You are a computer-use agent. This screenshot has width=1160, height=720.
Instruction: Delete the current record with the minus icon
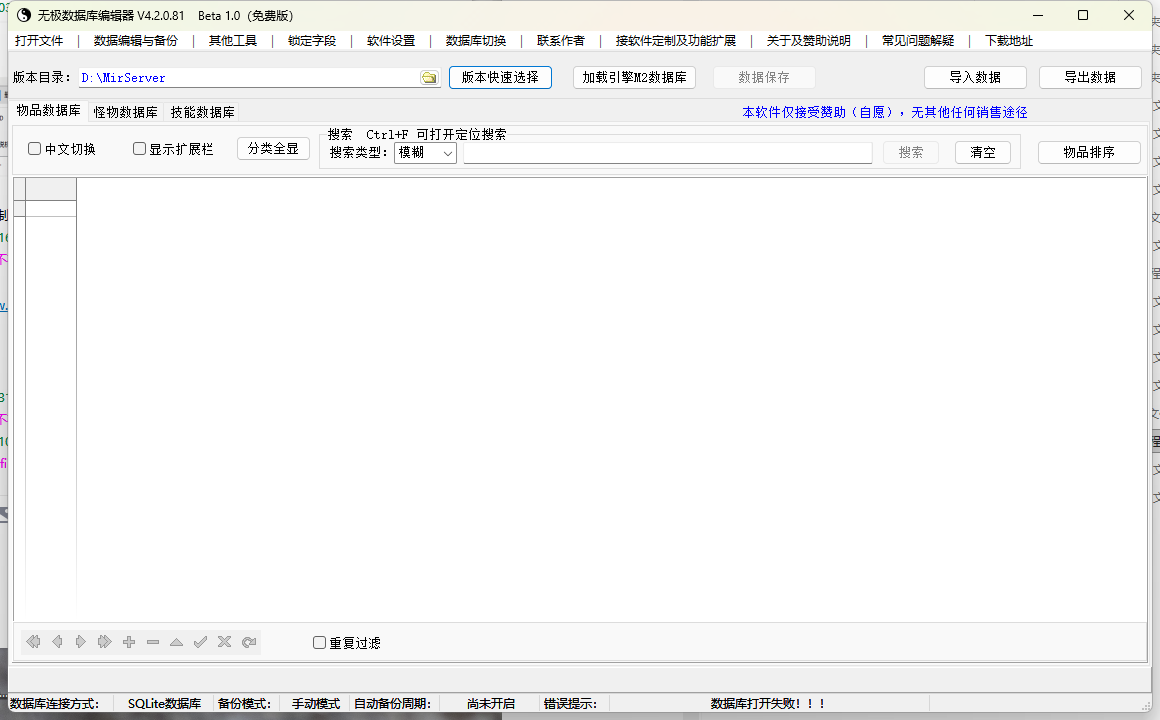click(153, 641)
